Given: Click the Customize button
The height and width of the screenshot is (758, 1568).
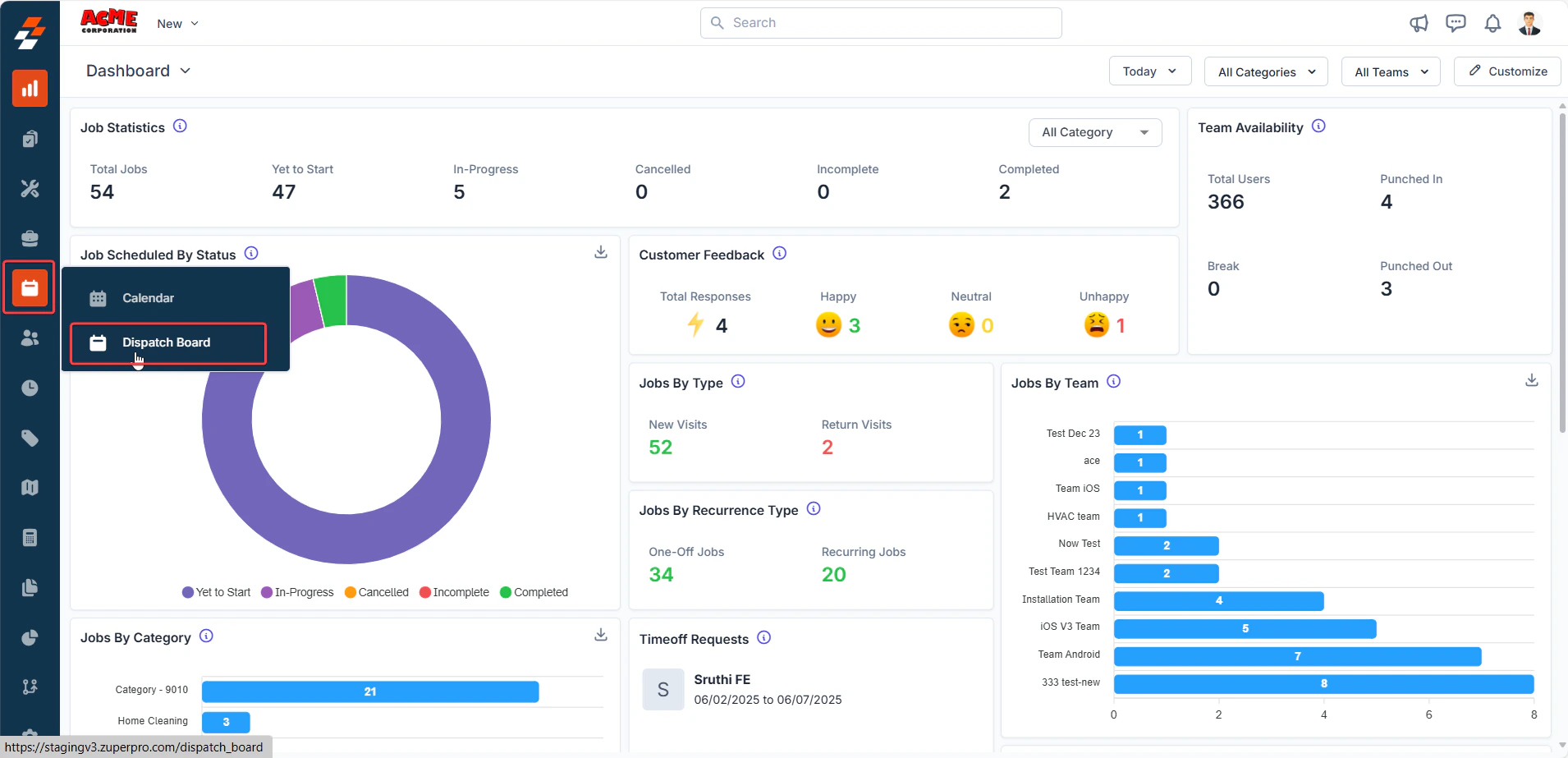Looking at the screenshot, I should 1507,71.
